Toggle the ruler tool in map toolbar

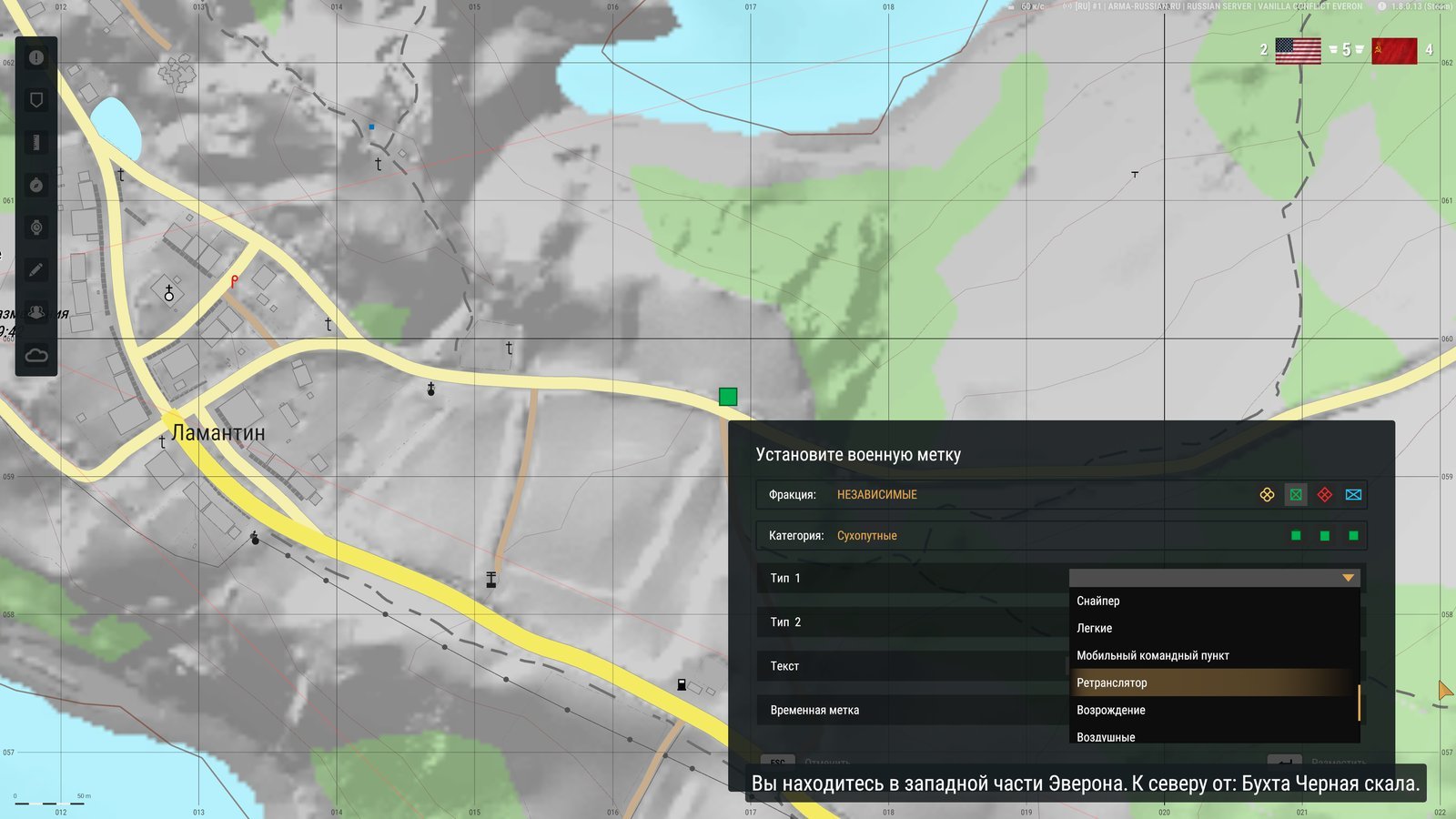[x=36, y=142]
